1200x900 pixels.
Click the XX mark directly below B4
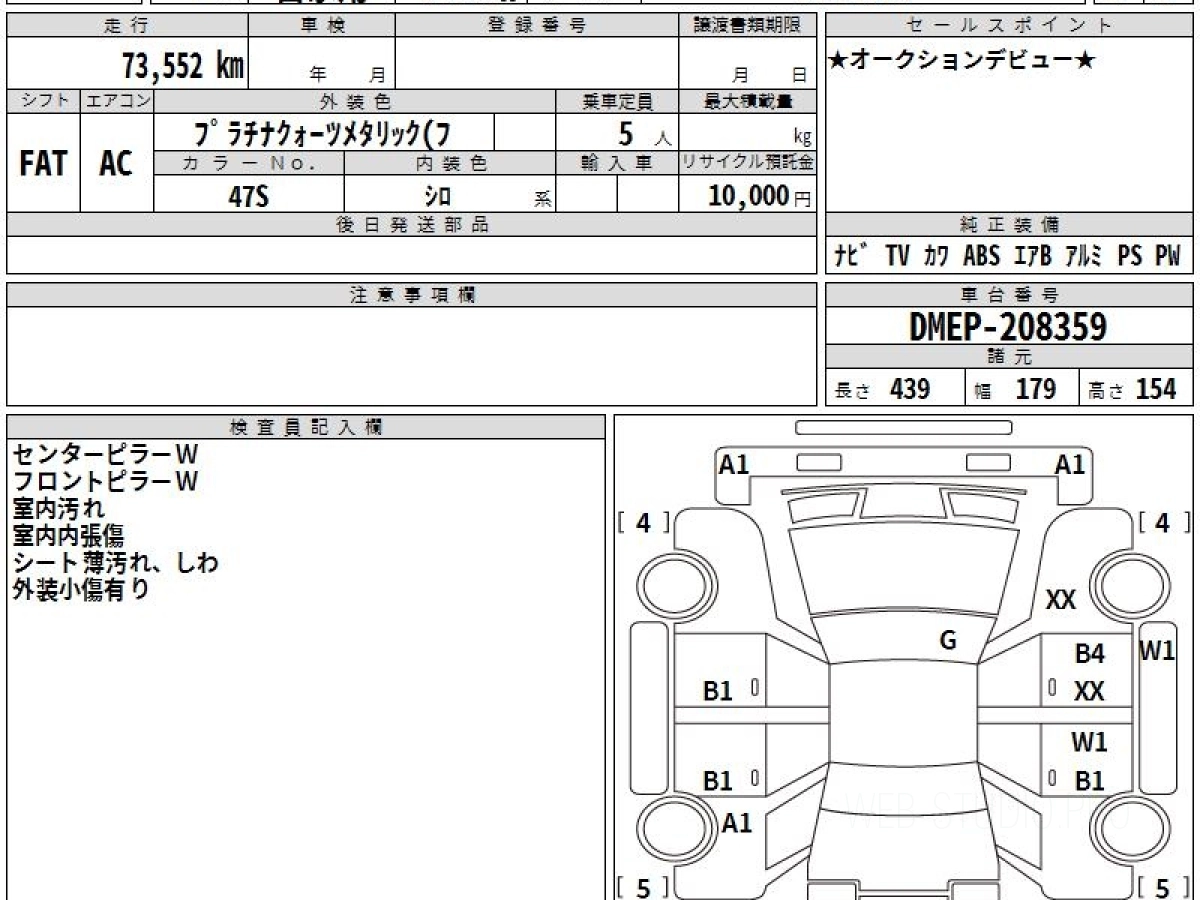point(1089,691)
